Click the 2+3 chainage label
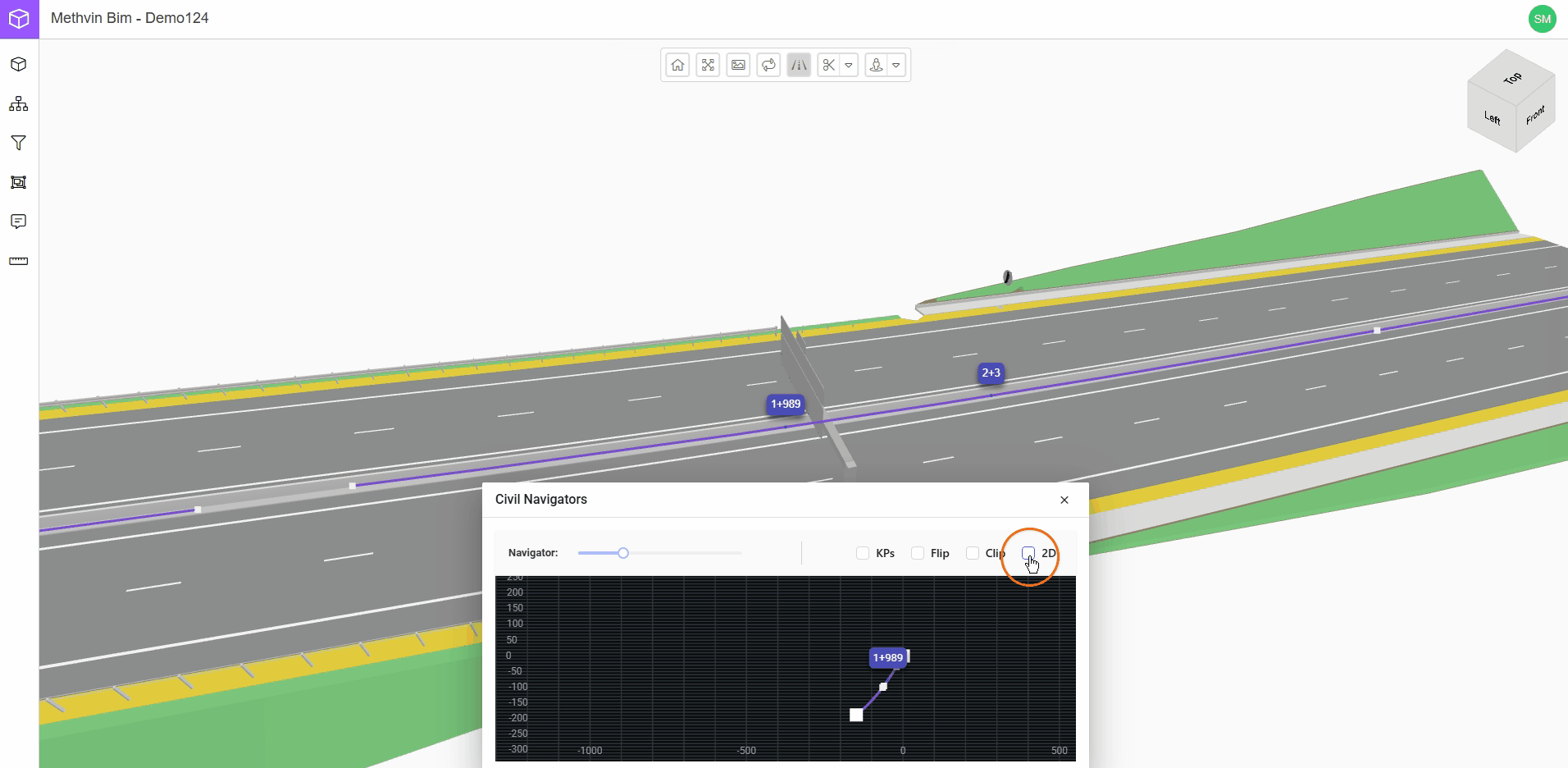The width and height of the screenshot is (1568, 768). [991, 373]
